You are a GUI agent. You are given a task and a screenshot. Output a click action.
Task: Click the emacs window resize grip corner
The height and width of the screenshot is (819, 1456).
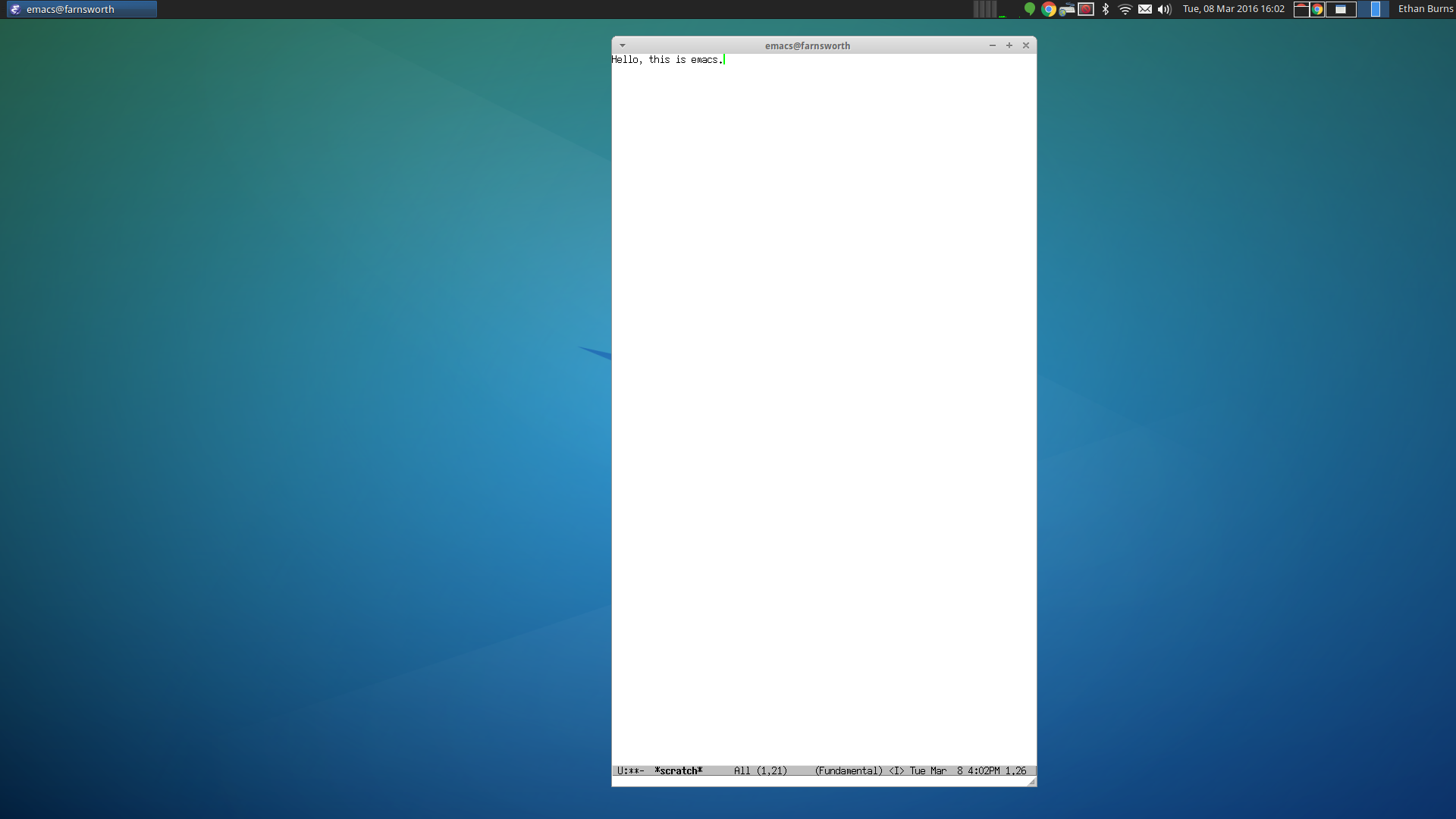(x=1031, y=782)
